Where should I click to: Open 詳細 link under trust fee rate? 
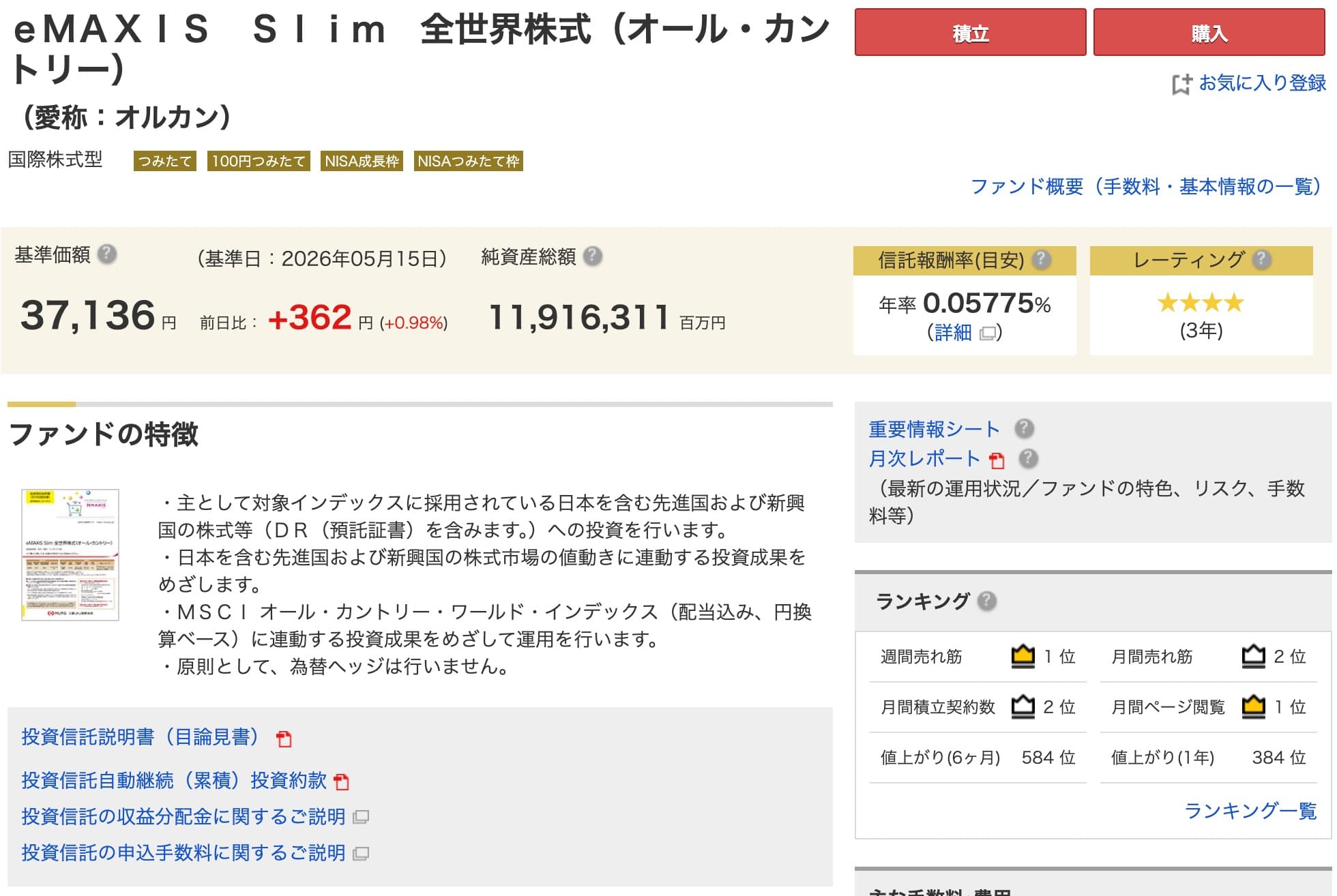tap(952, 333)
